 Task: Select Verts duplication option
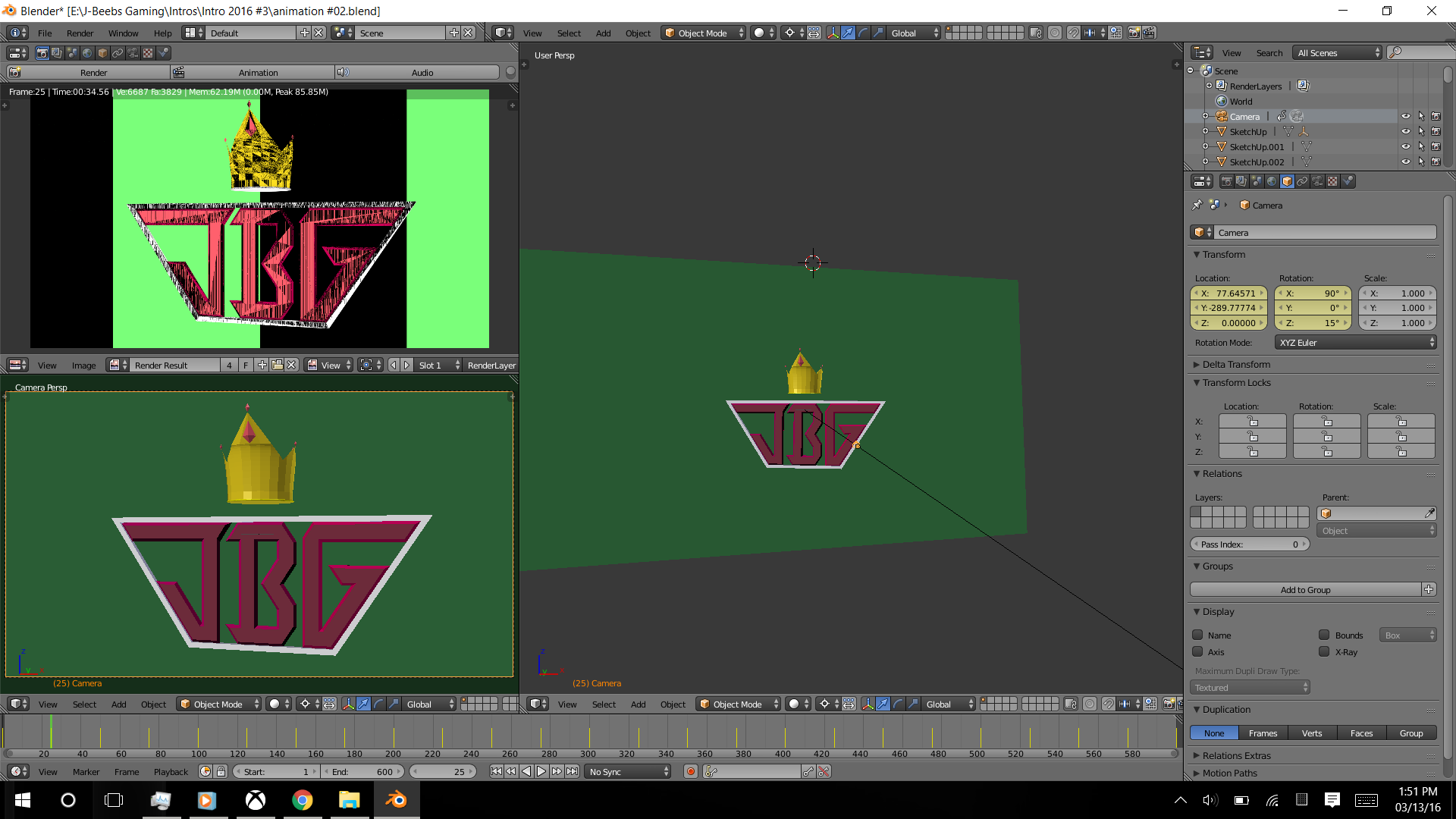[x=1312, y=733]
